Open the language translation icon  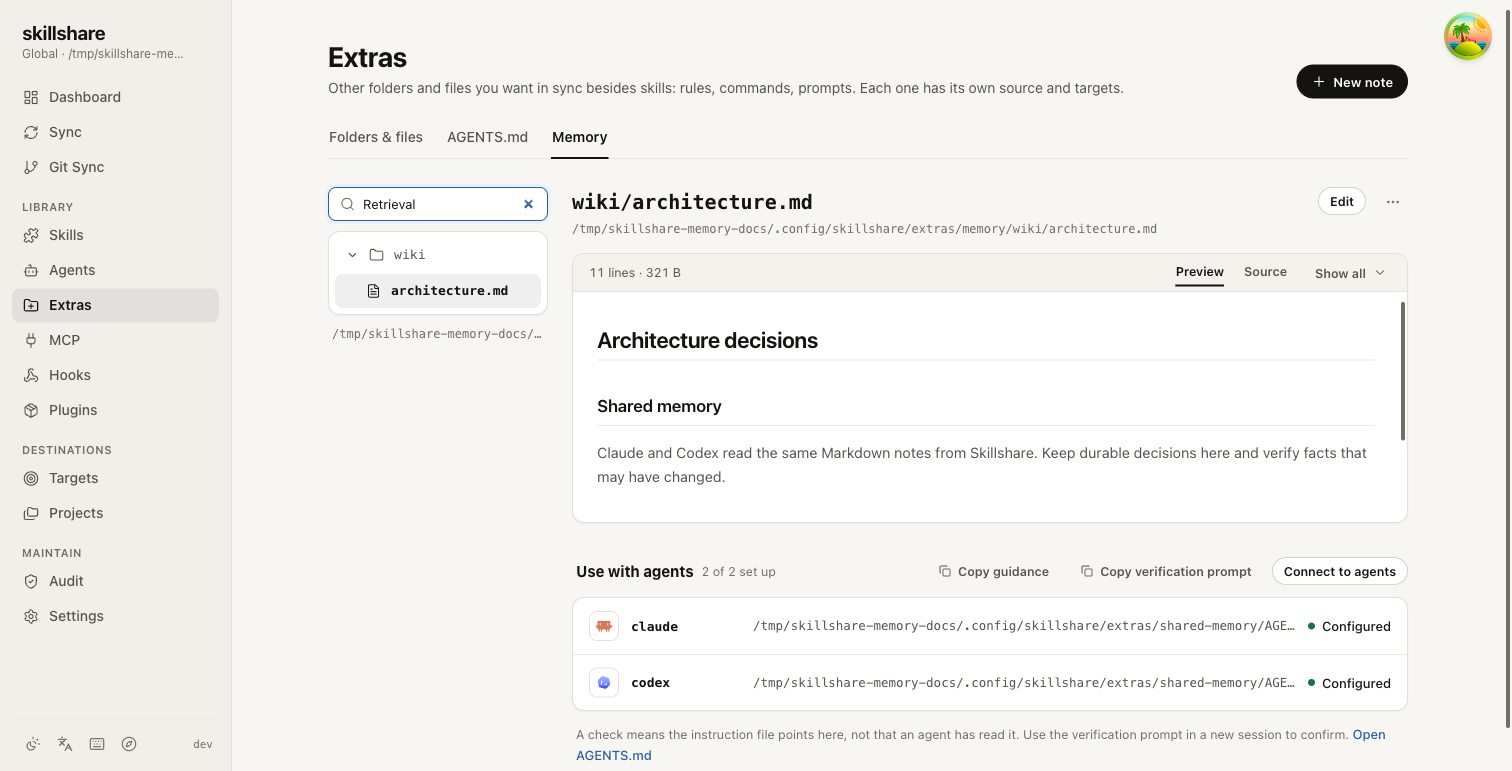[x=65, y=744]
